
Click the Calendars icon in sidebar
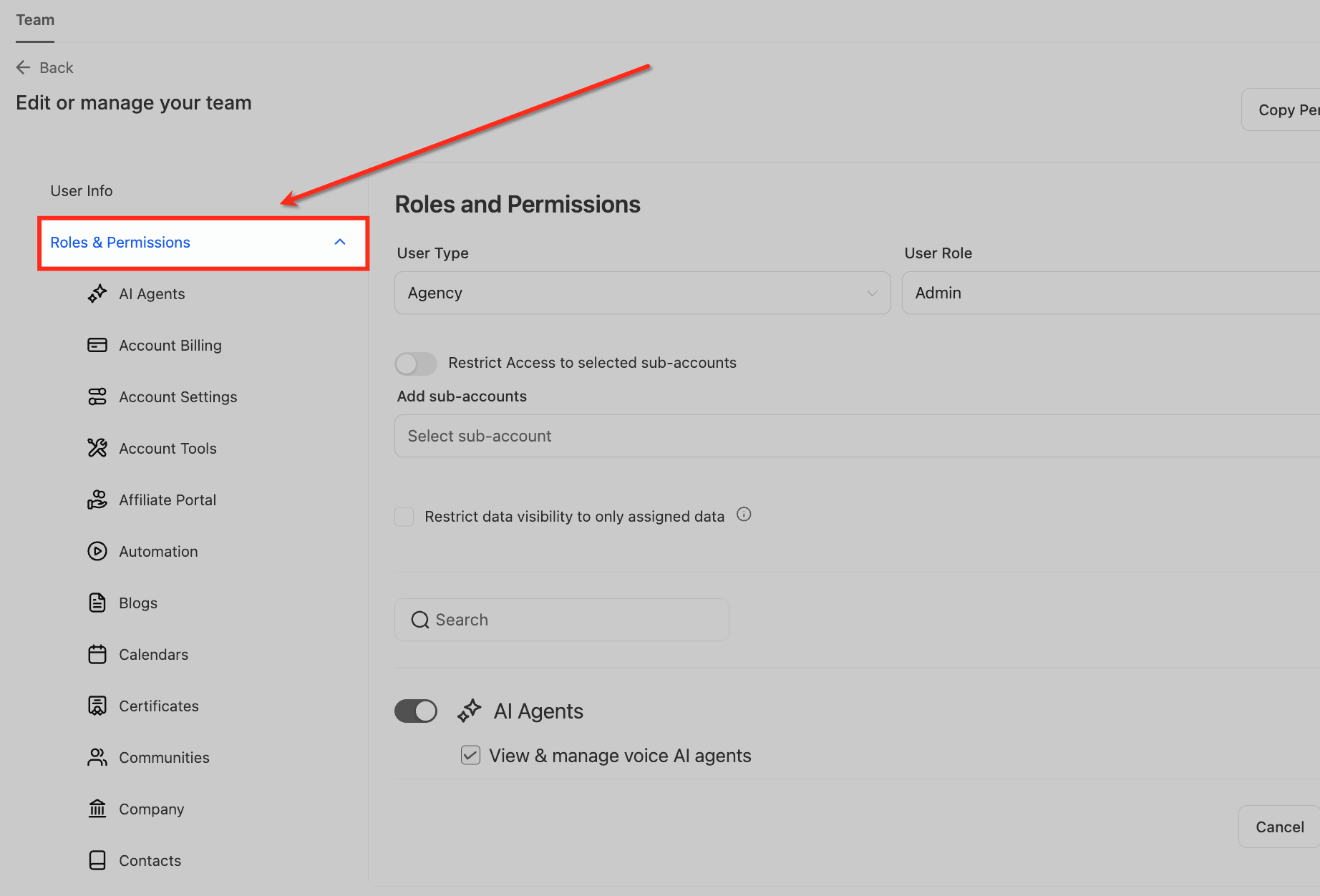click(x=97, y=654)
